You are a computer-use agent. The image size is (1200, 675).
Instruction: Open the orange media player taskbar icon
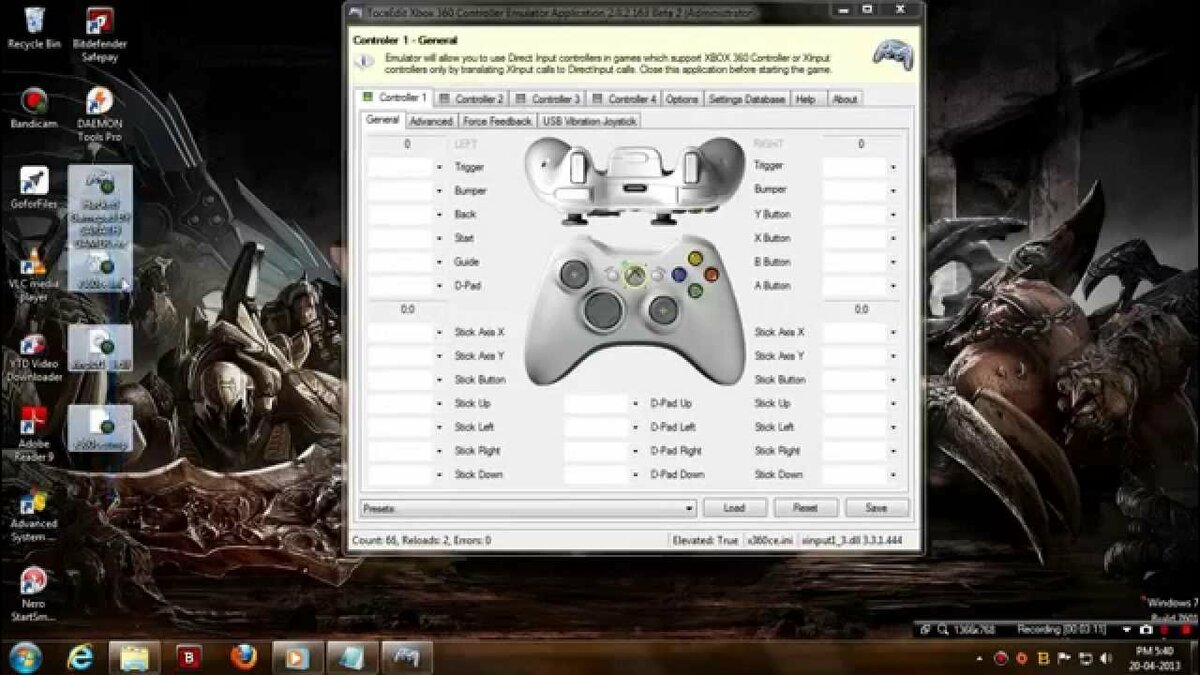[297, 657]
